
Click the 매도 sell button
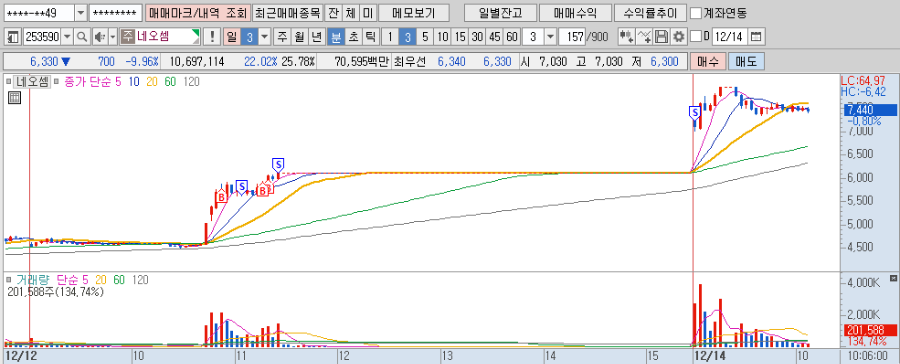click(746, 61)
